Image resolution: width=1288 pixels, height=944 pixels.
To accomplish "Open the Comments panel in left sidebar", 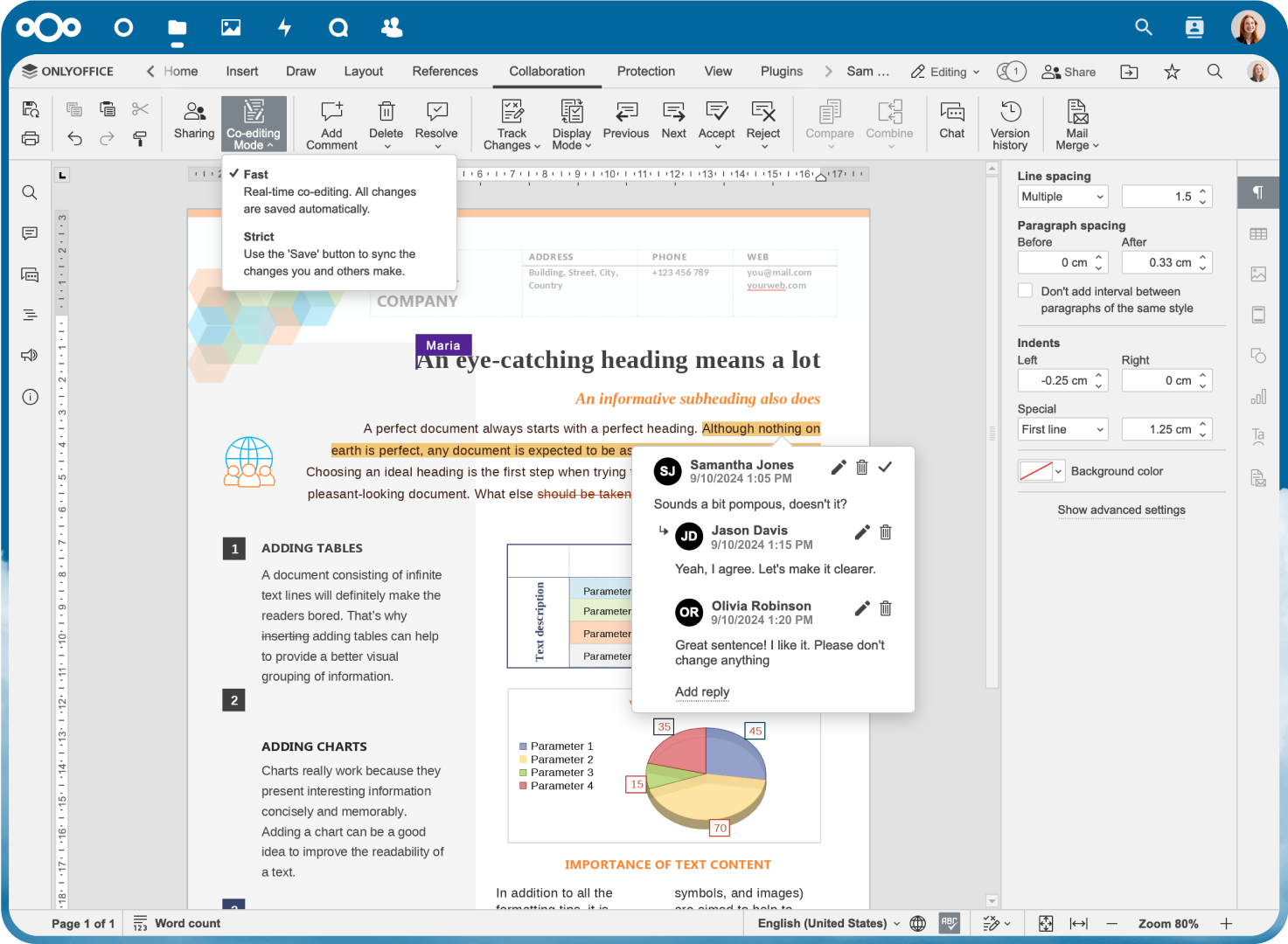I will pyautogui.click(x=29, y=233).
